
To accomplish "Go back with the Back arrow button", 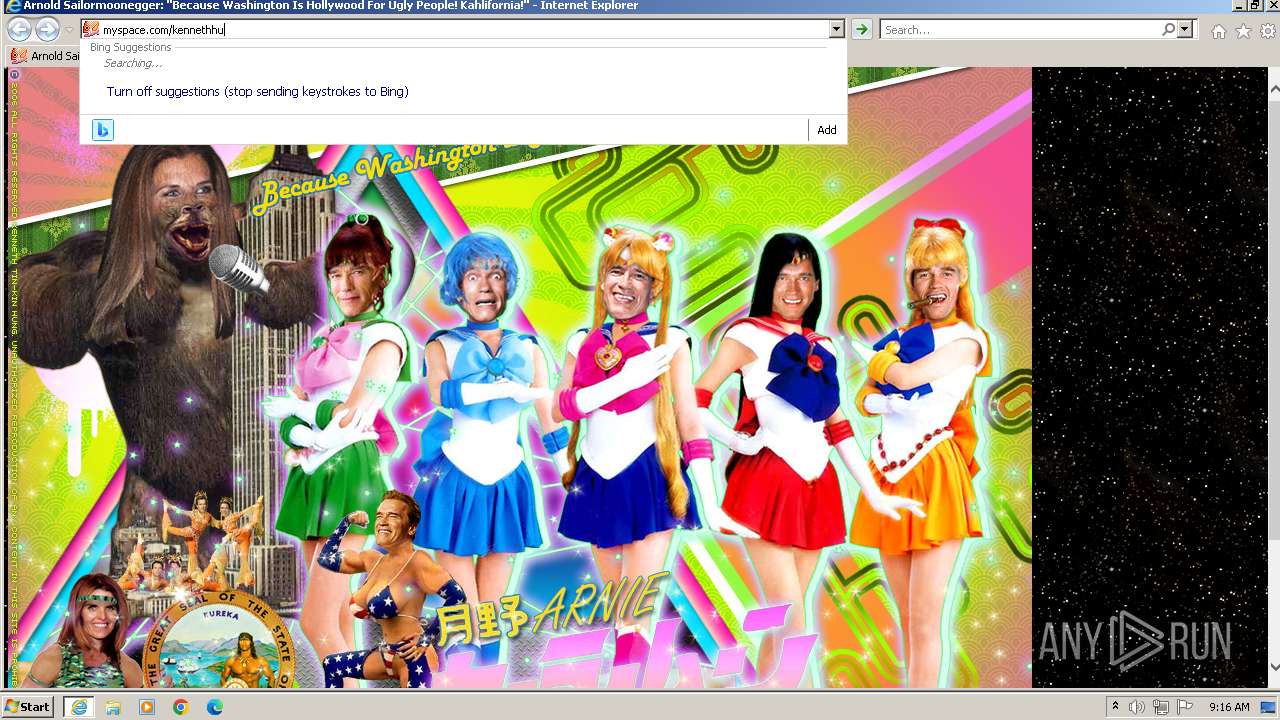I will 19,30.
